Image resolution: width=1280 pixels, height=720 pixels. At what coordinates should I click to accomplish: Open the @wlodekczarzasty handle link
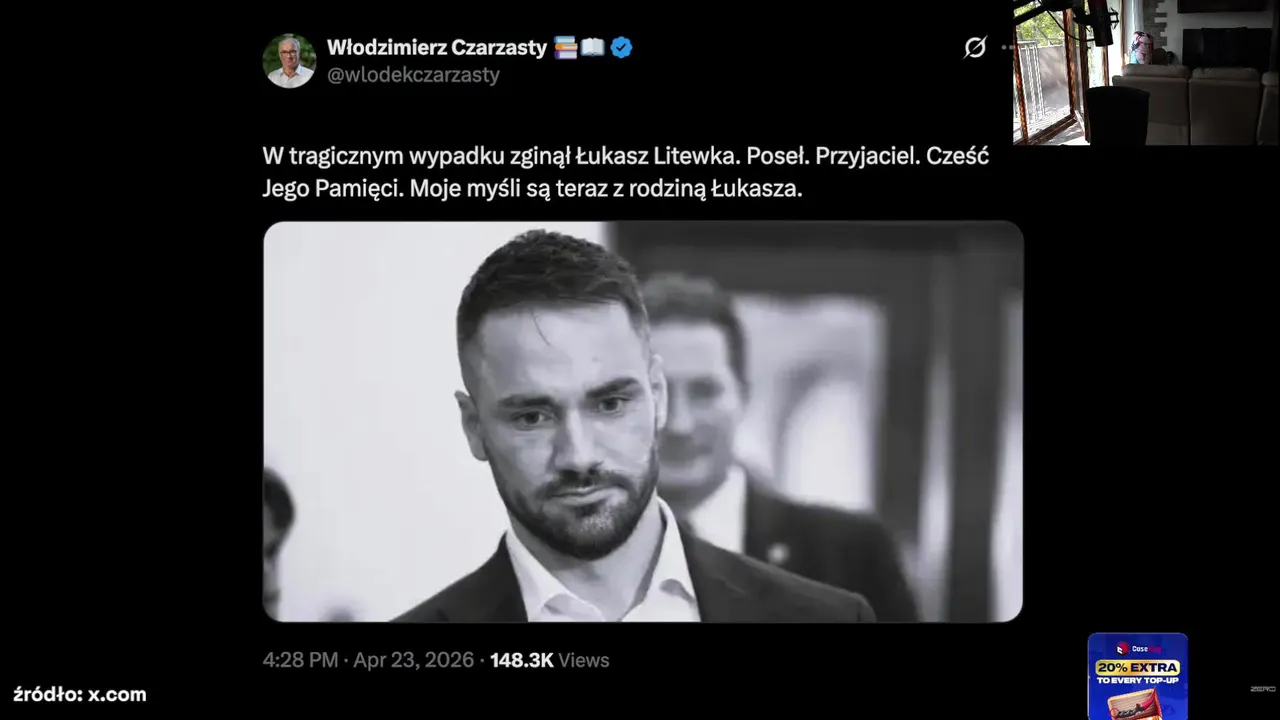413,75
